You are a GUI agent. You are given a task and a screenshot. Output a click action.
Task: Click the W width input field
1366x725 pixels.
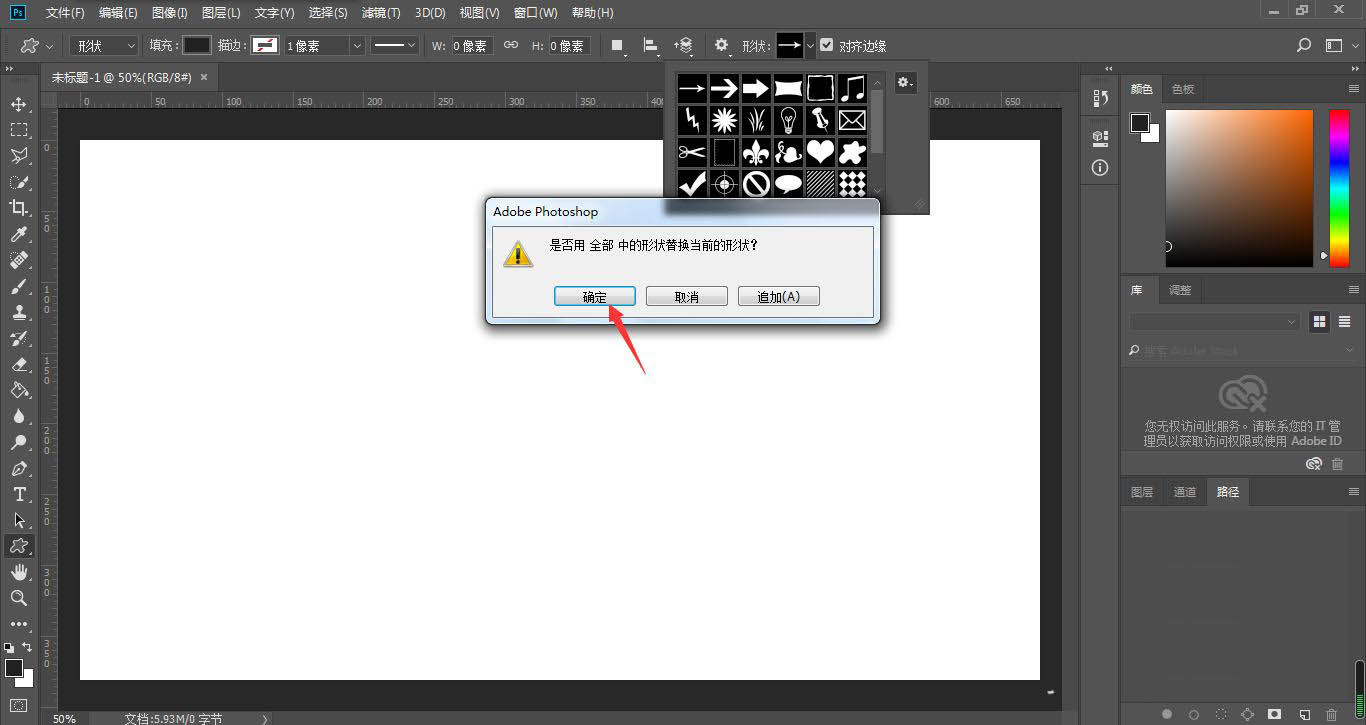[470, 45]
